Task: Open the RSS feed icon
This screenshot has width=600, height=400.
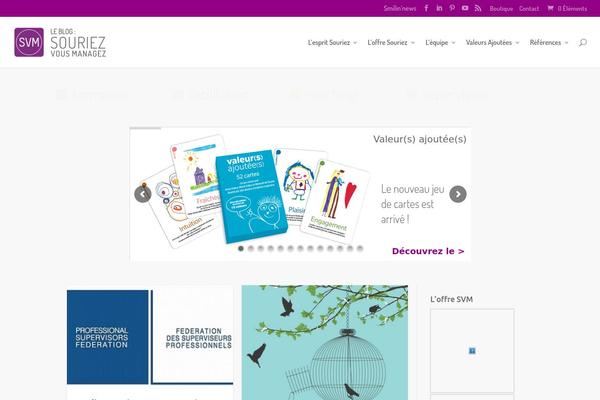Action: tap(478, 8)
